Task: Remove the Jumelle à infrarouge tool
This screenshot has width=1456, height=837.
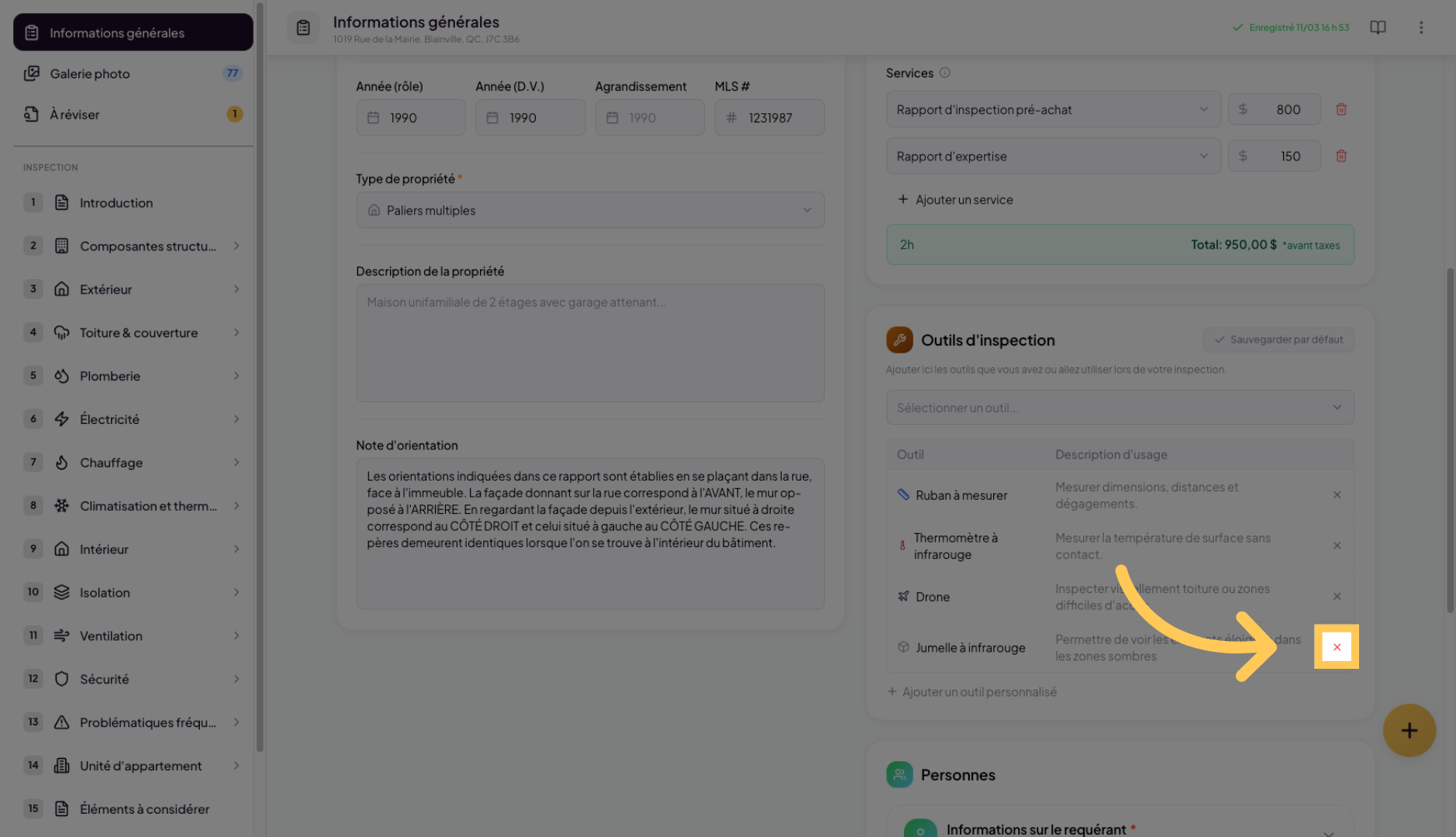Action: (1337, 647)
